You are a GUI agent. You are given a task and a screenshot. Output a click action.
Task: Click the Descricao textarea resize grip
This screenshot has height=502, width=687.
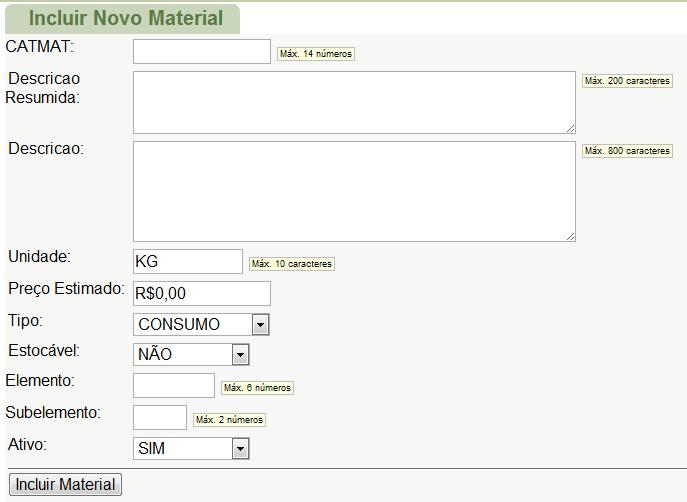570,236
